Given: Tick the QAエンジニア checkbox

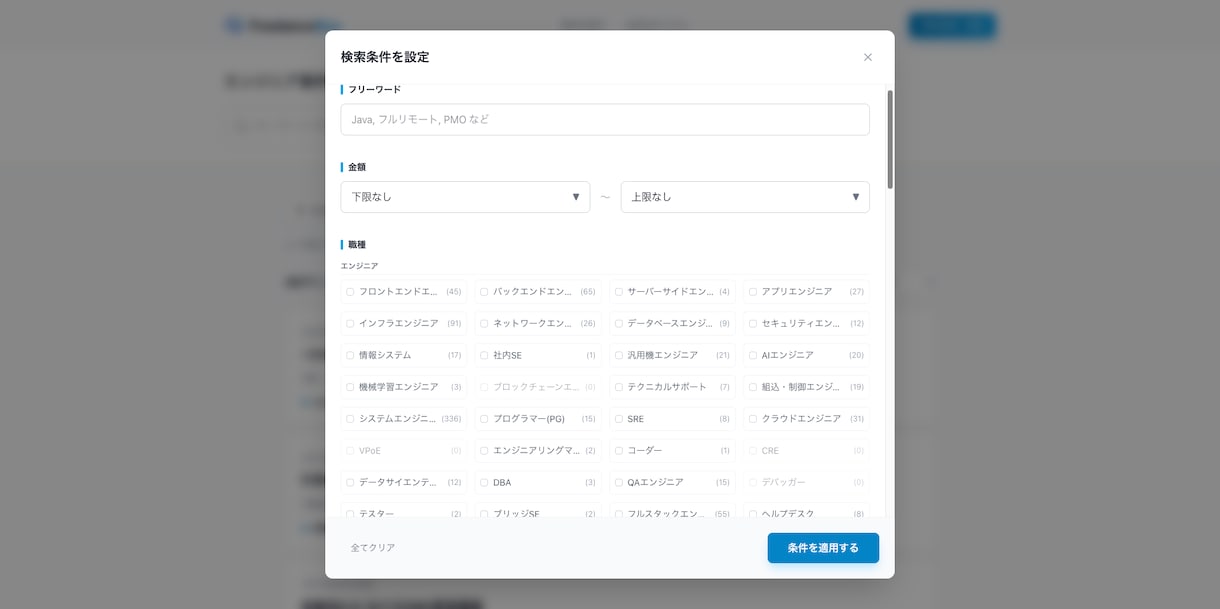Looking at the screenshot, I should click(618, 482).
